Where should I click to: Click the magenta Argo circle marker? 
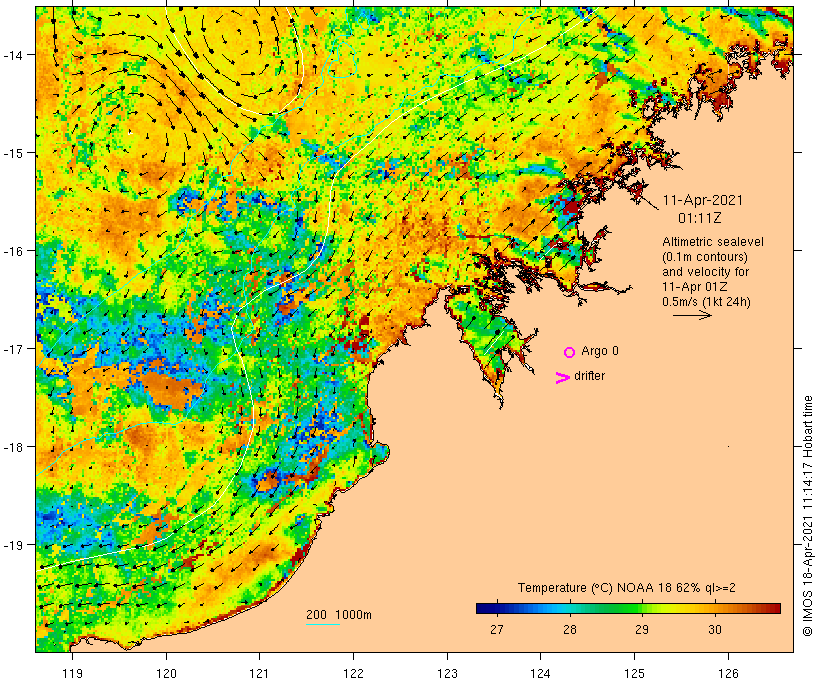(x=570, y=353)
